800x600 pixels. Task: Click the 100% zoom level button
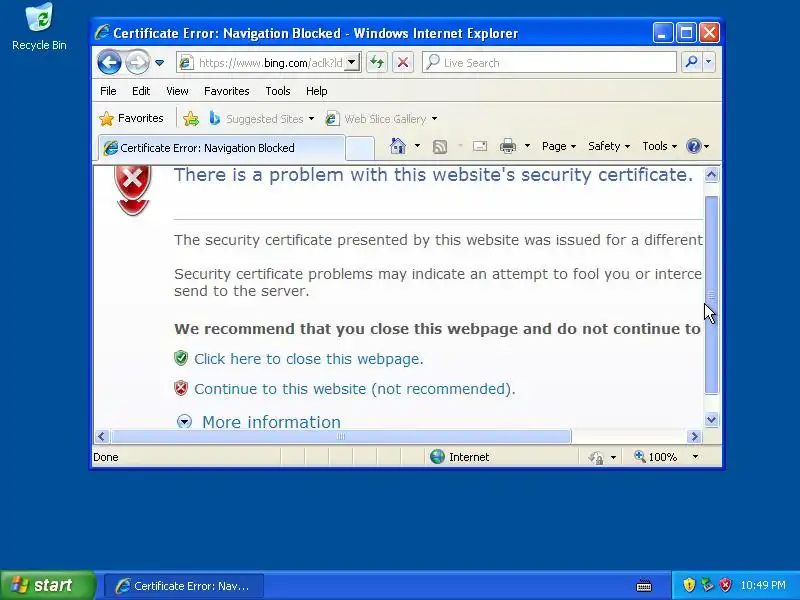pos(656,457)
